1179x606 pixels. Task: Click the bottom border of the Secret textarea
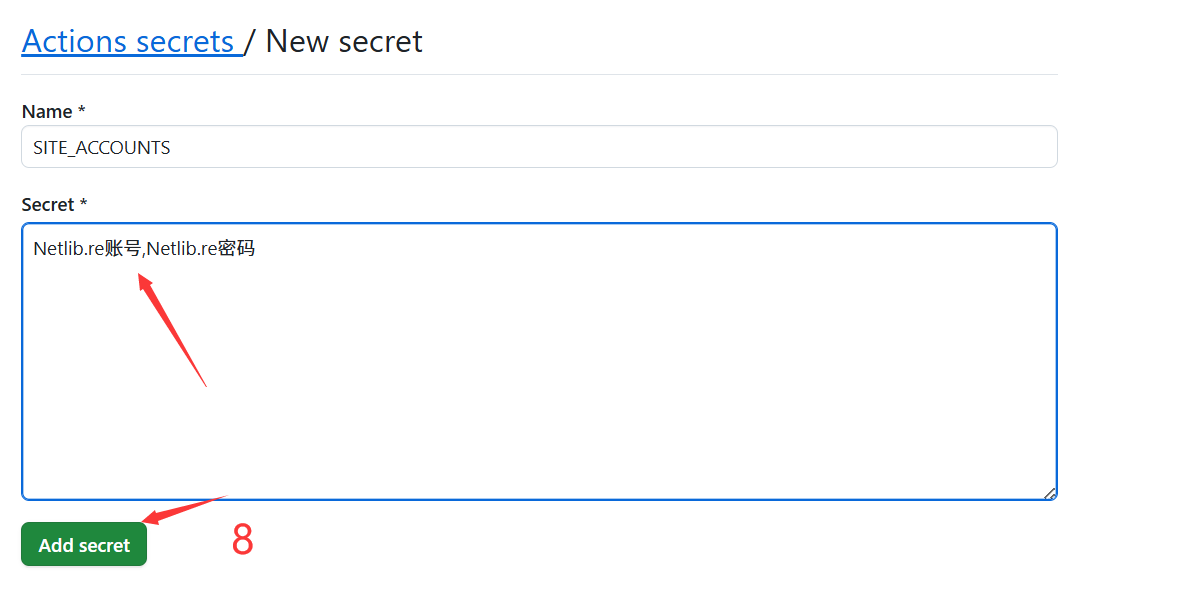click(x=539, y=499)
